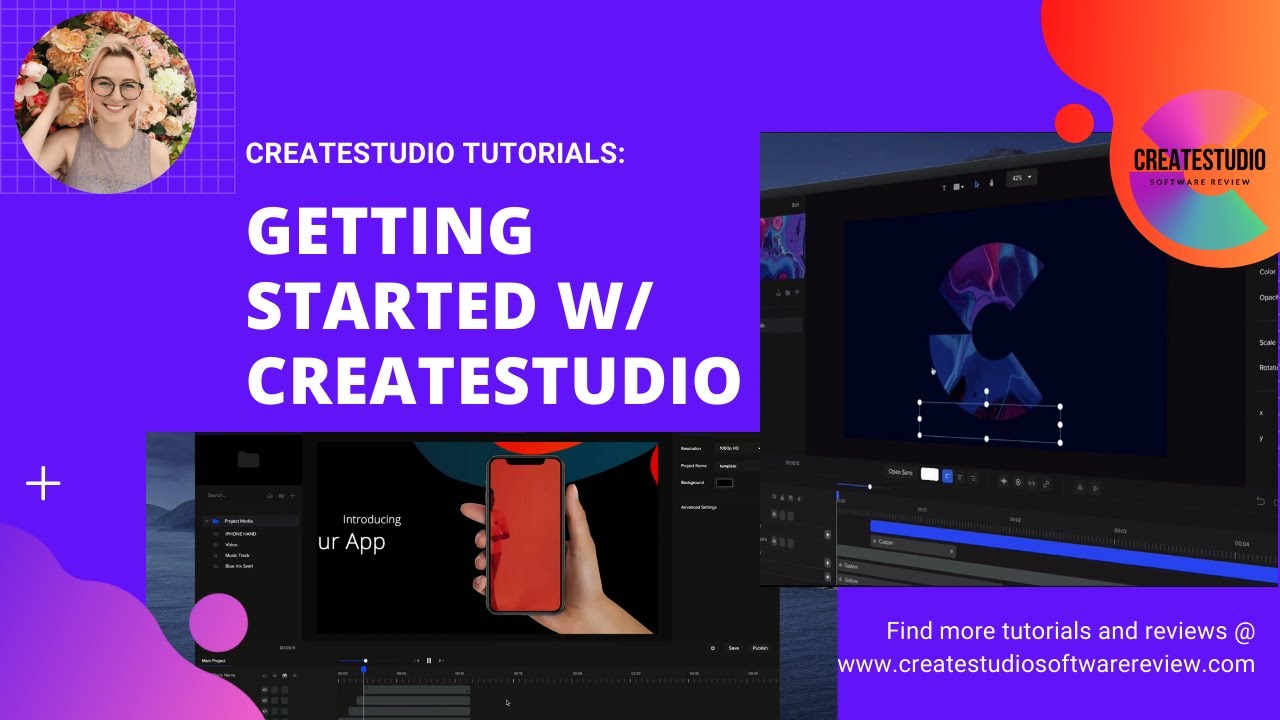Click the swirl thumbnail in right screenshot
Viewport: 1280px width, 720px height.
[x=781, y=246]
